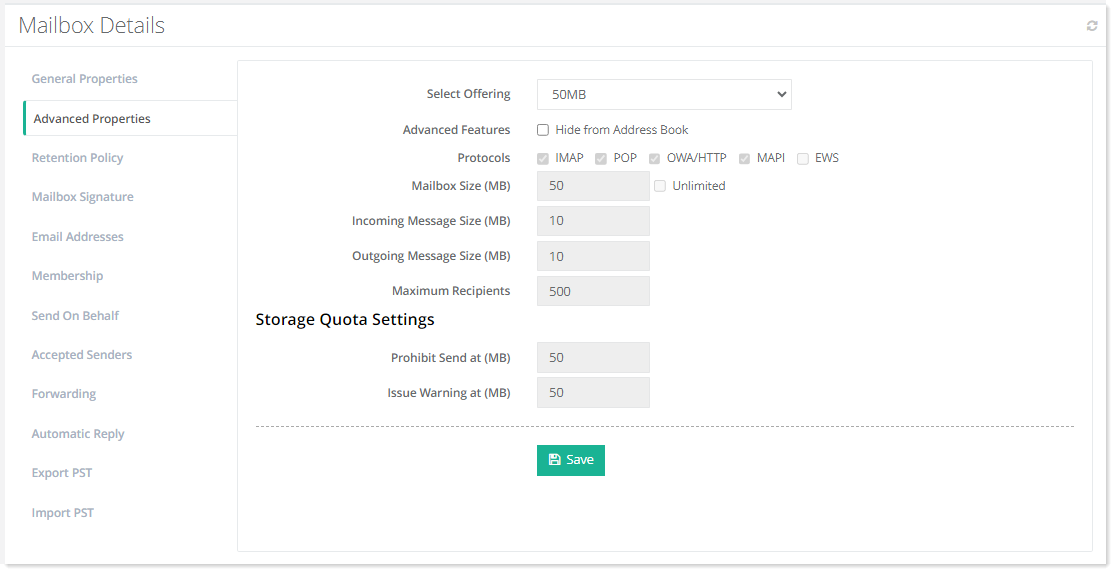The width and height of the screenshot is (1115, 573).
Task: Click the Save button
Action: pyautogui.click(x=570, y=460)
